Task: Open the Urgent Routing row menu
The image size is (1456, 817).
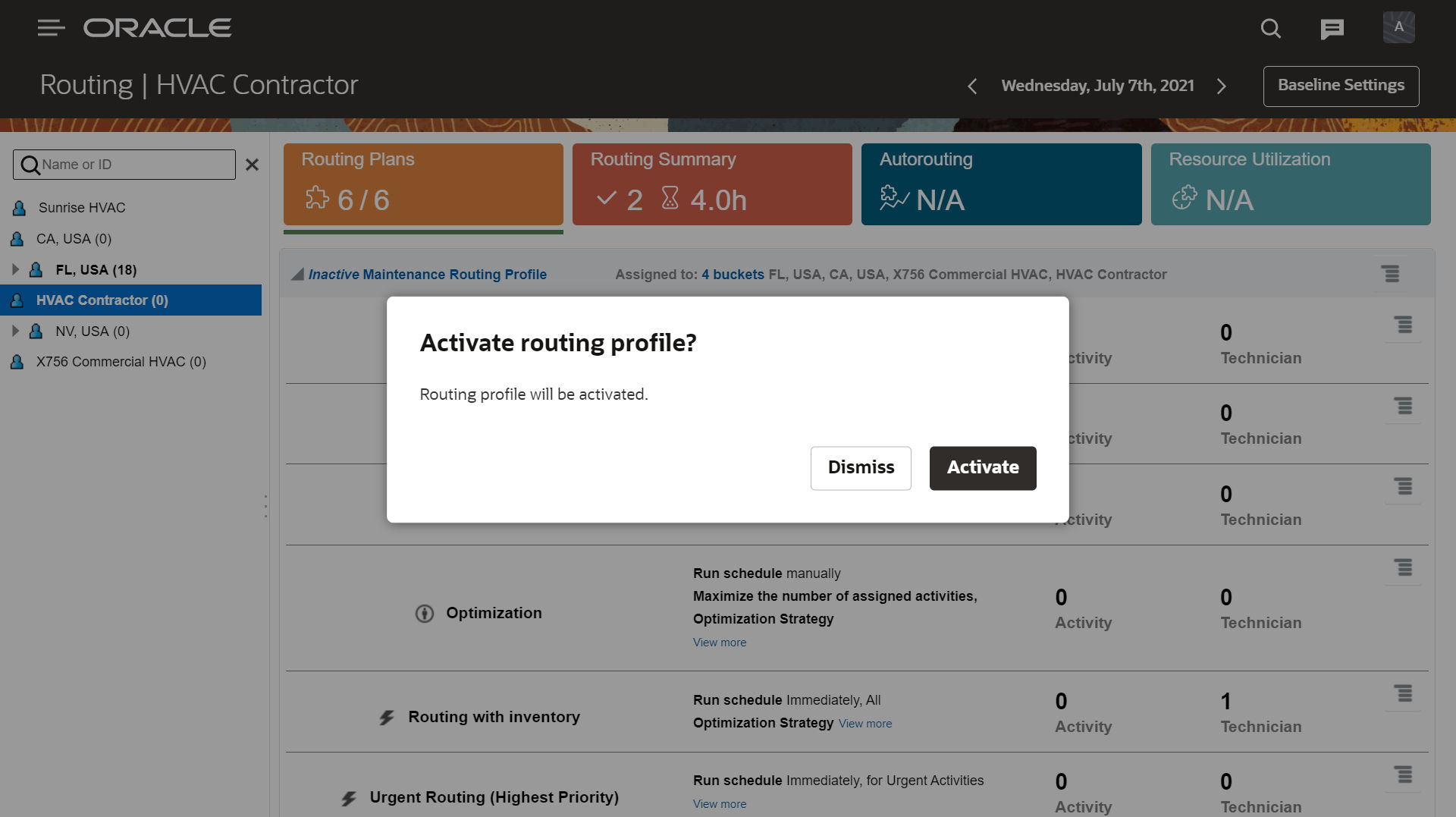Action: (1404, 775)
